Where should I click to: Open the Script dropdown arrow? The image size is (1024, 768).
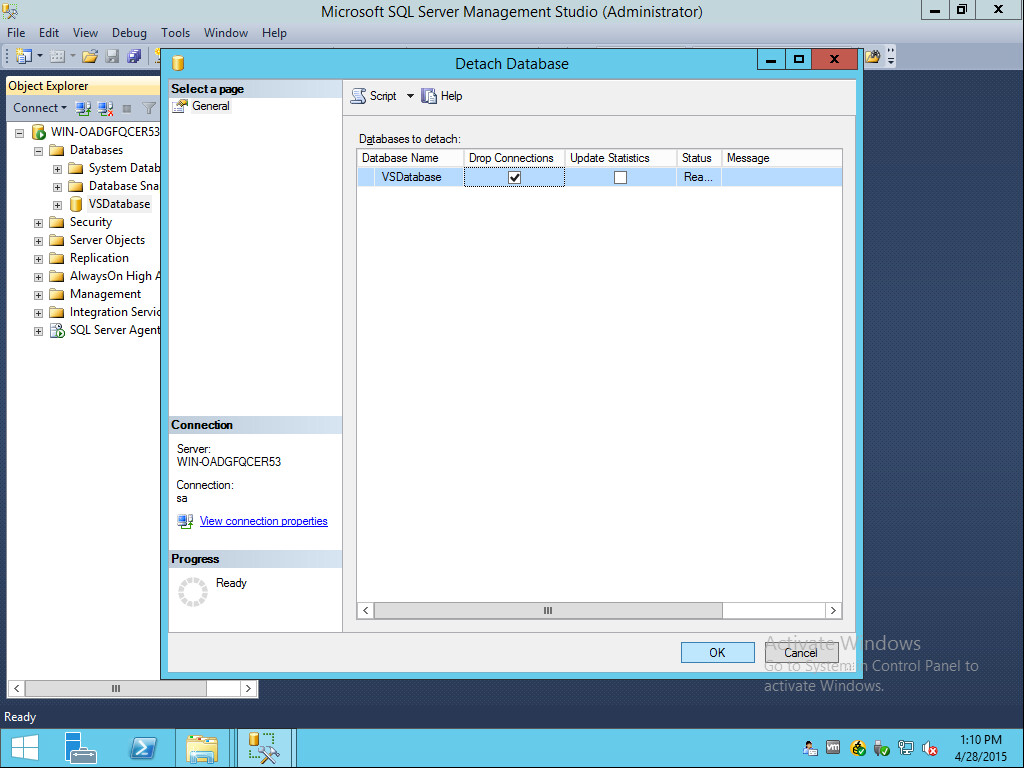tap(410, 96)
